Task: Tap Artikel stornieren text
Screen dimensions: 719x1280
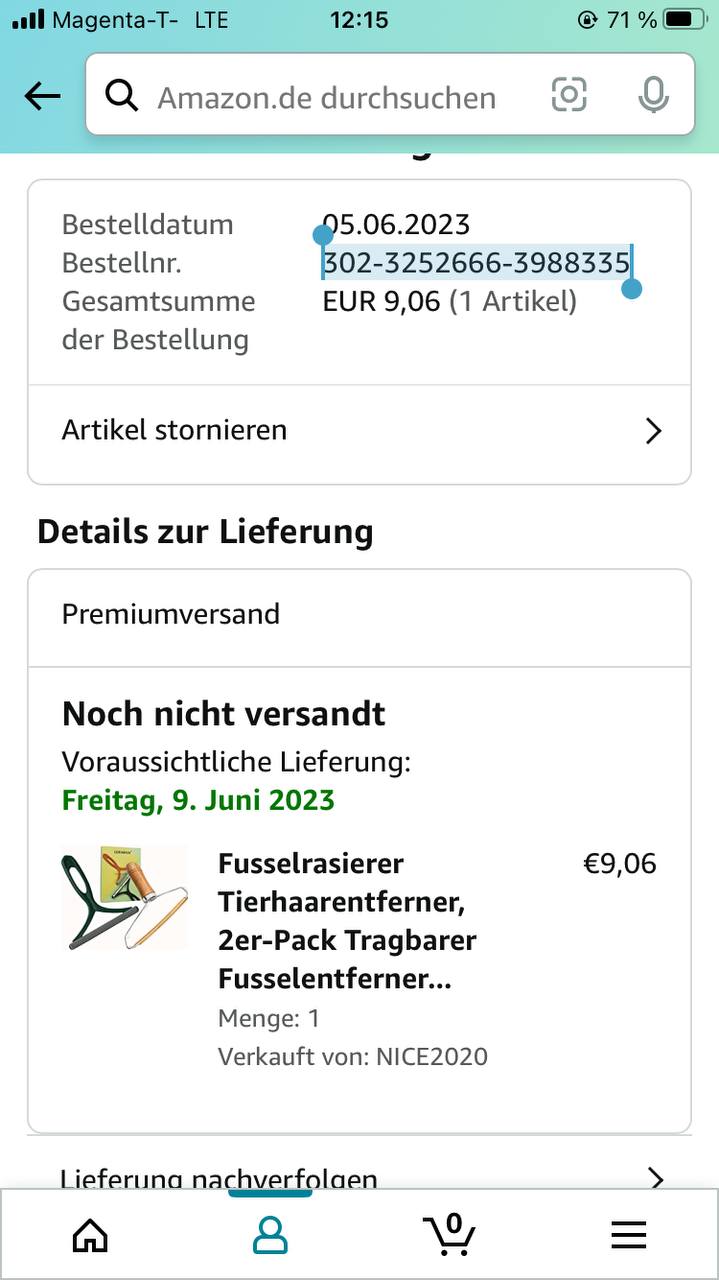Action: (x=175, y=430)
